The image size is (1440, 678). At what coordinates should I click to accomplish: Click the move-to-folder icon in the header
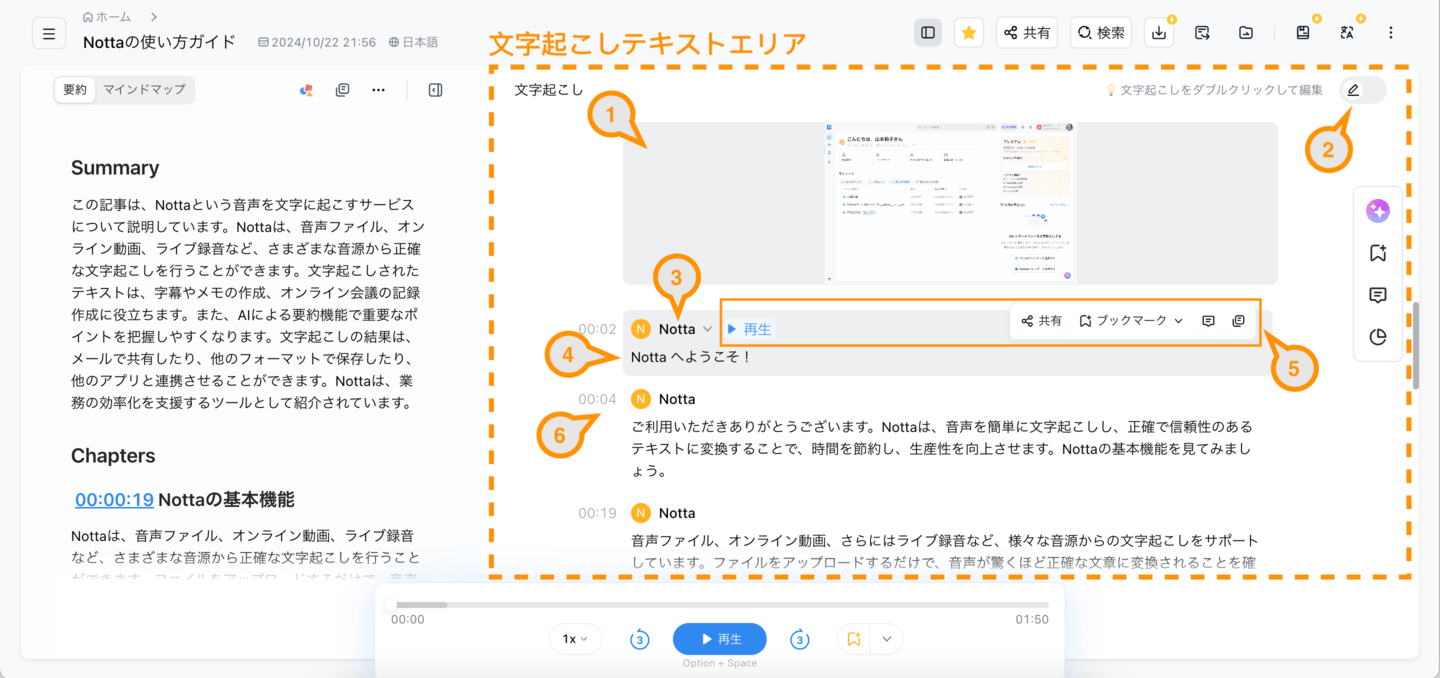(x=1246, y=33)
